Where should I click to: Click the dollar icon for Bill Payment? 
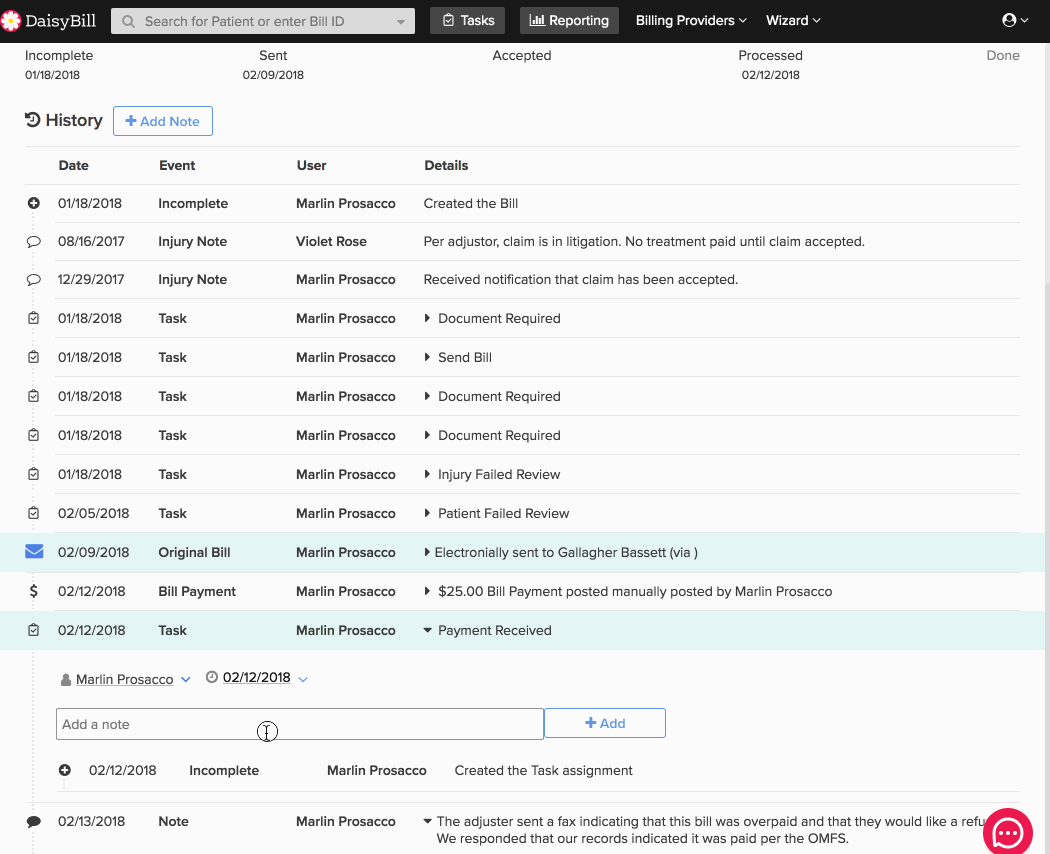(33, 591)
